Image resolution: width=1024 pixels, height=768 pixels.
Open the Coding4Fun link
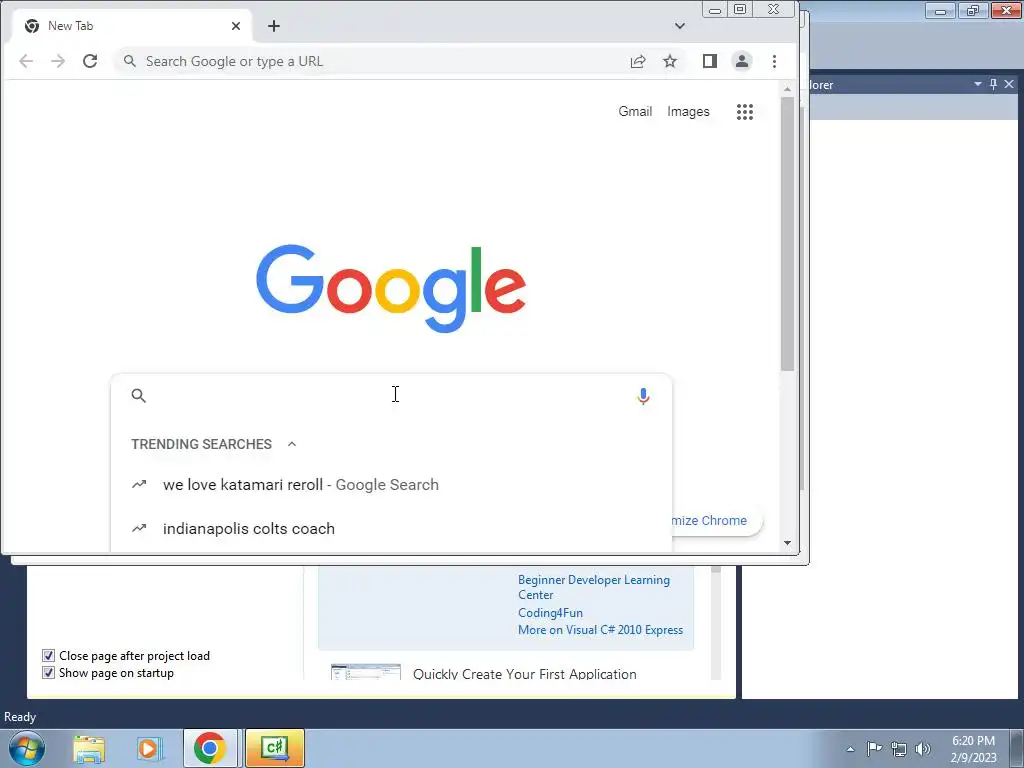(551, 613)
